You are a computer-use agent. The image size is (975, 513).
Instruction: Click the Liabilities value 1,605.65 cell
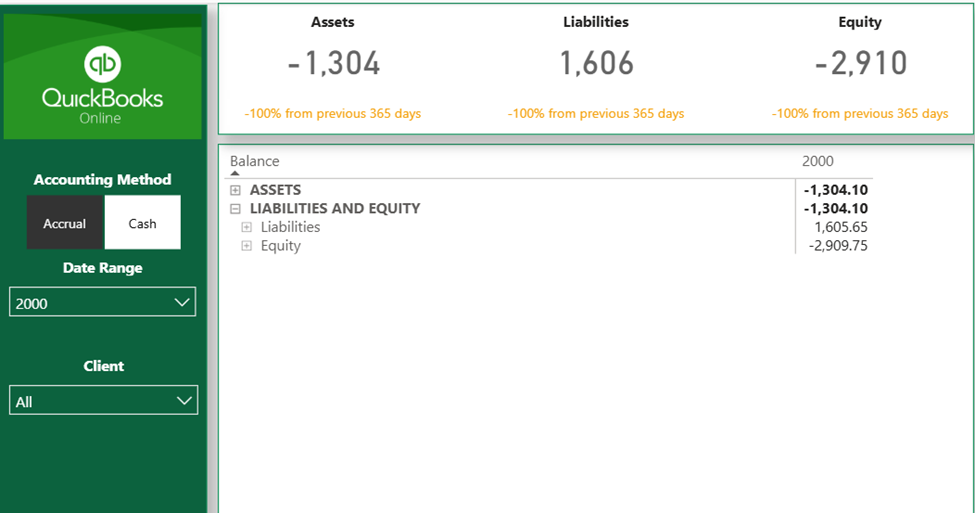(840, 228)
